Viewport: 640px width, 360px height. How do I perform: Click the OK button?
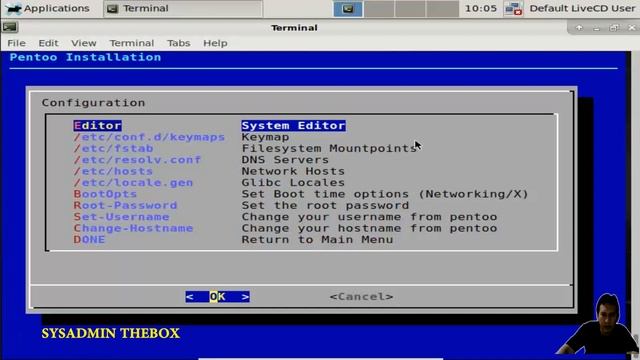click(218, 297)
